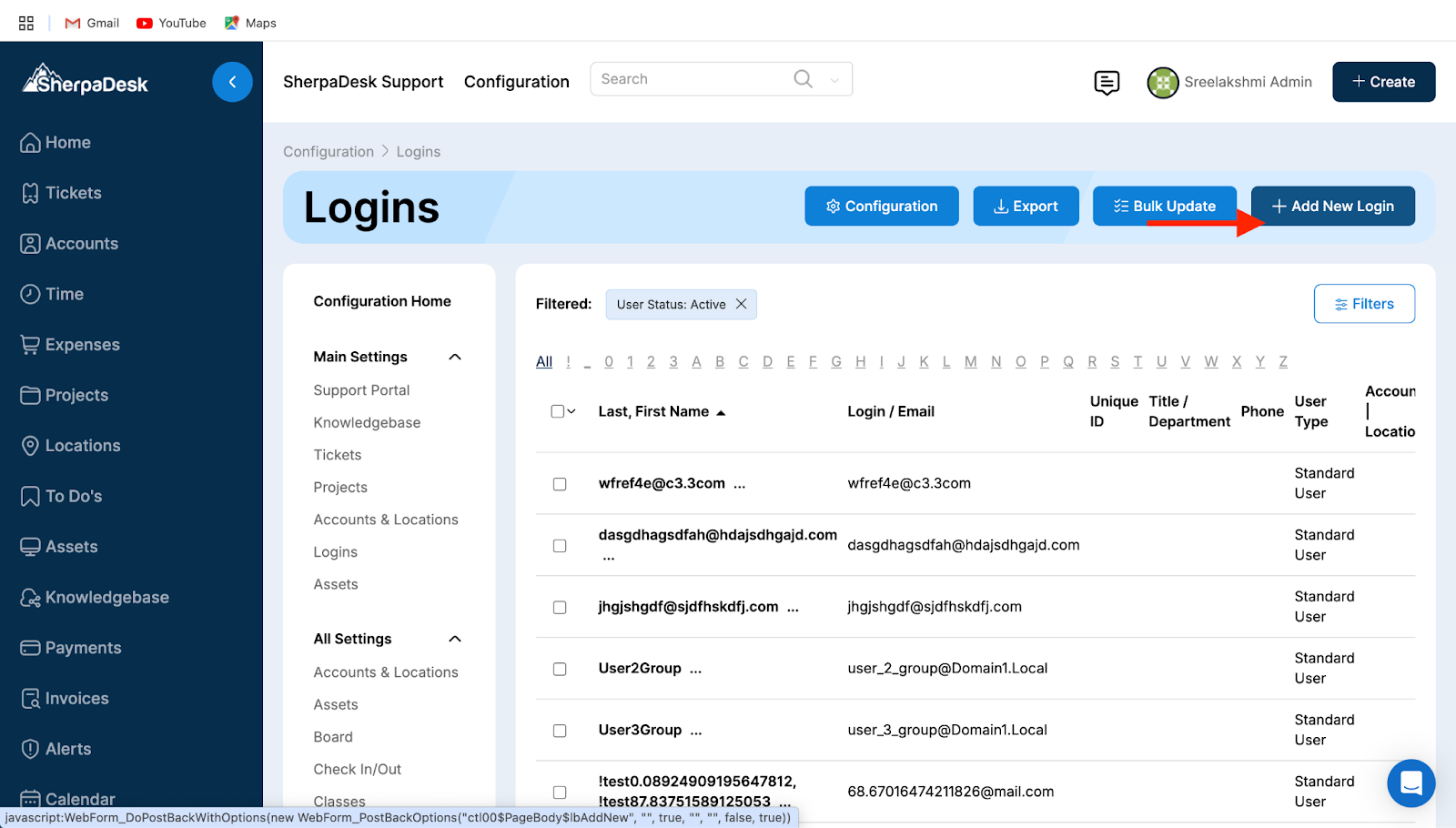1456x828 pixels.
Task: Open Knowledgebase under Main Settings
Action: (367, 423)
